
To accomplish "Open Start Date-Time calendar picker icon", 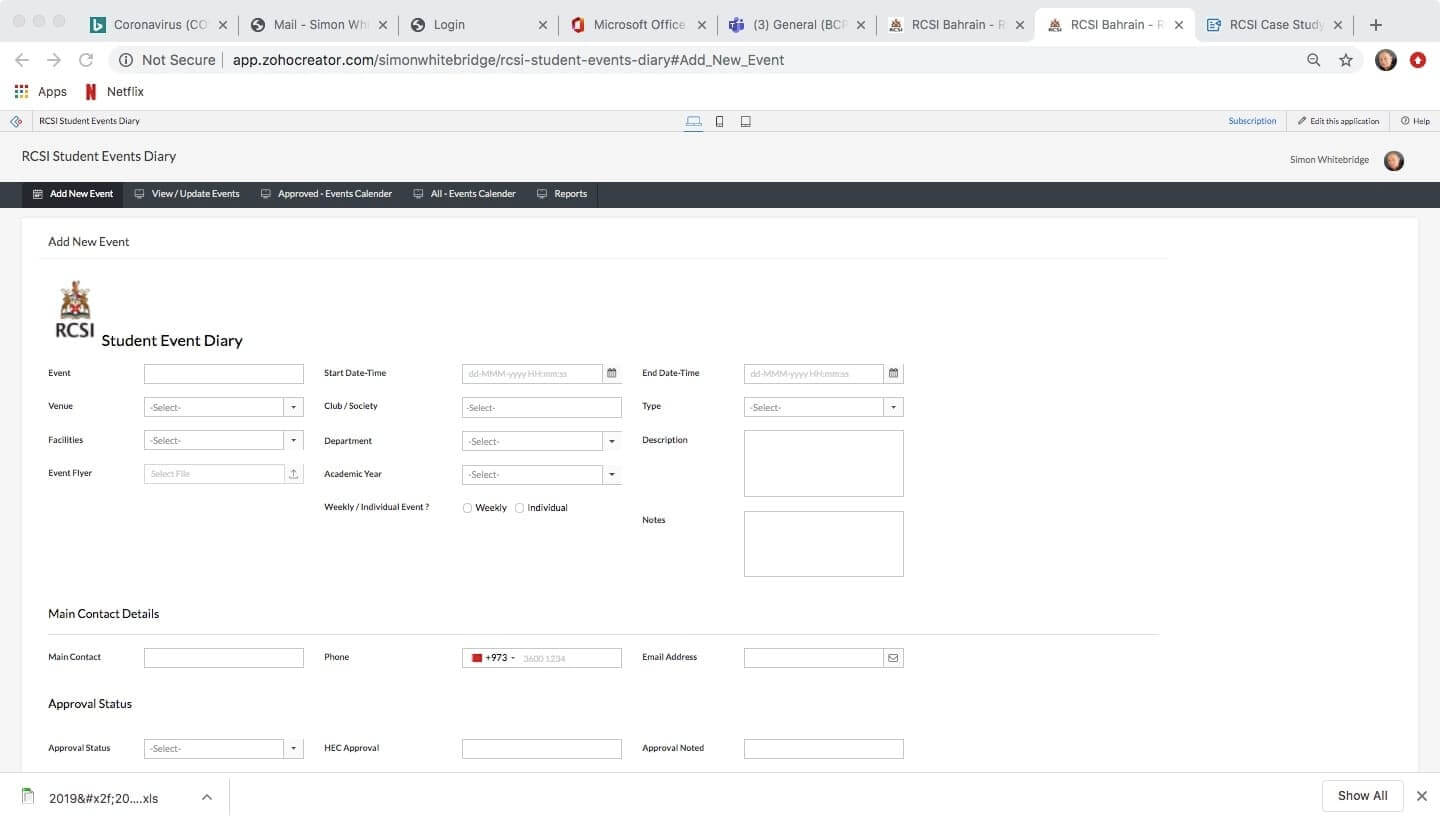I will pos(612,373).
